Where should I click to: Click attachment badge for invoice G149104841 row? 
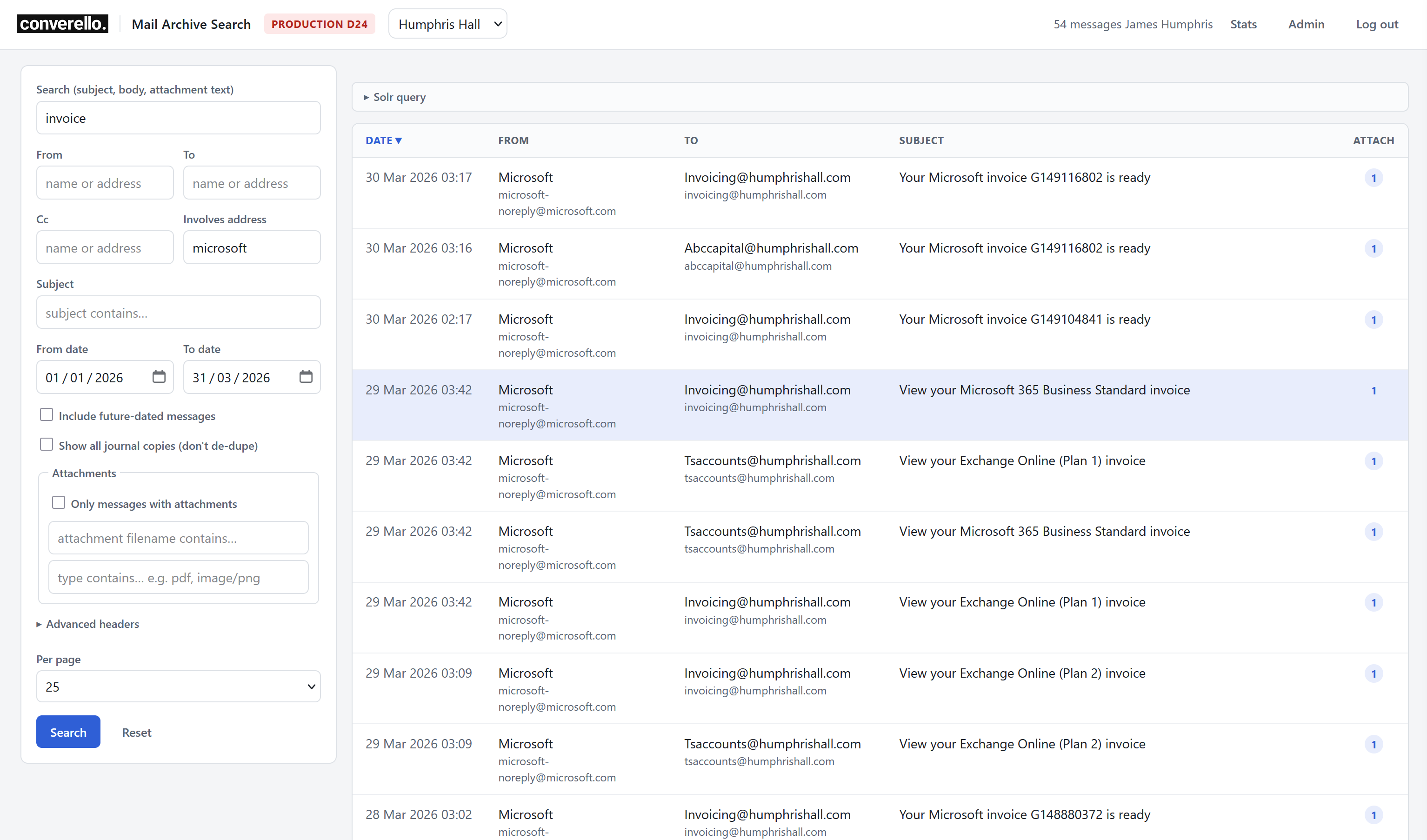1373,320
